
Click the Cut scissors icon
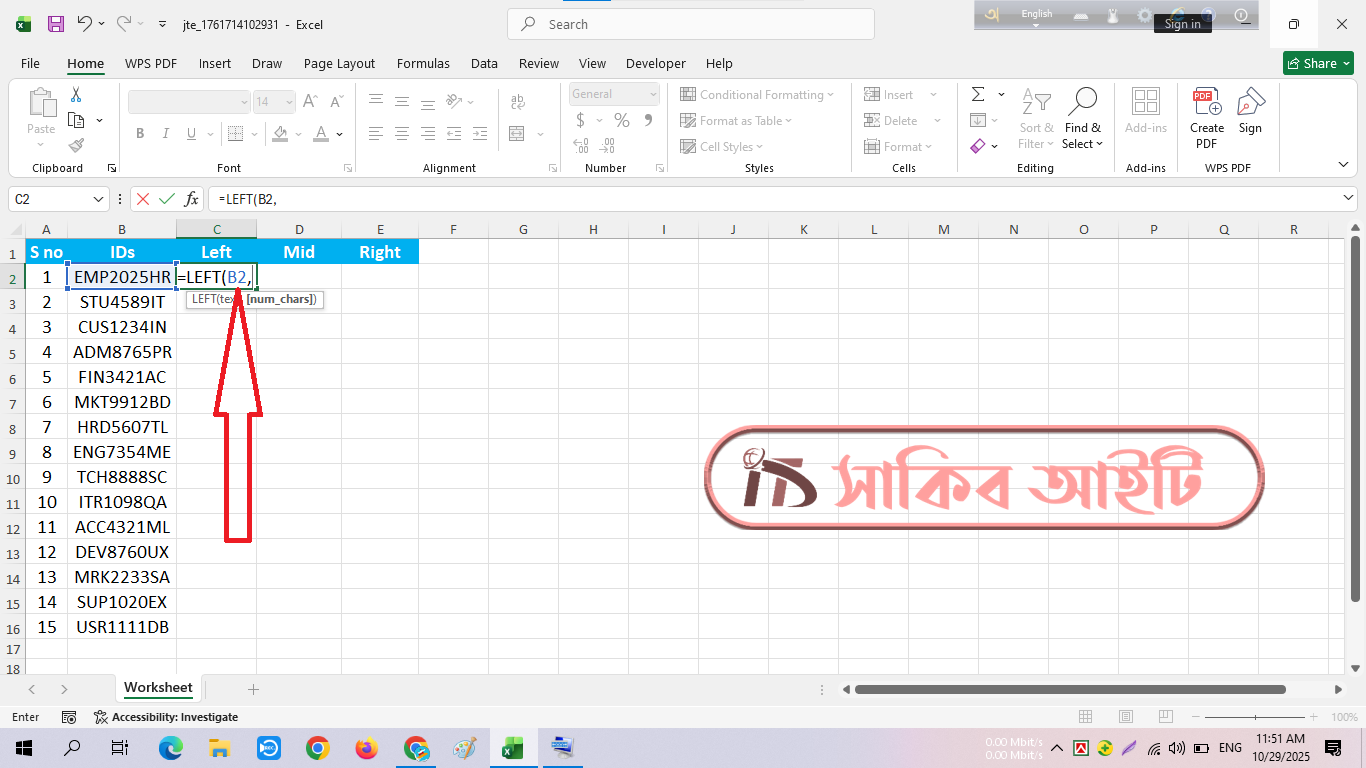(76, 95)
